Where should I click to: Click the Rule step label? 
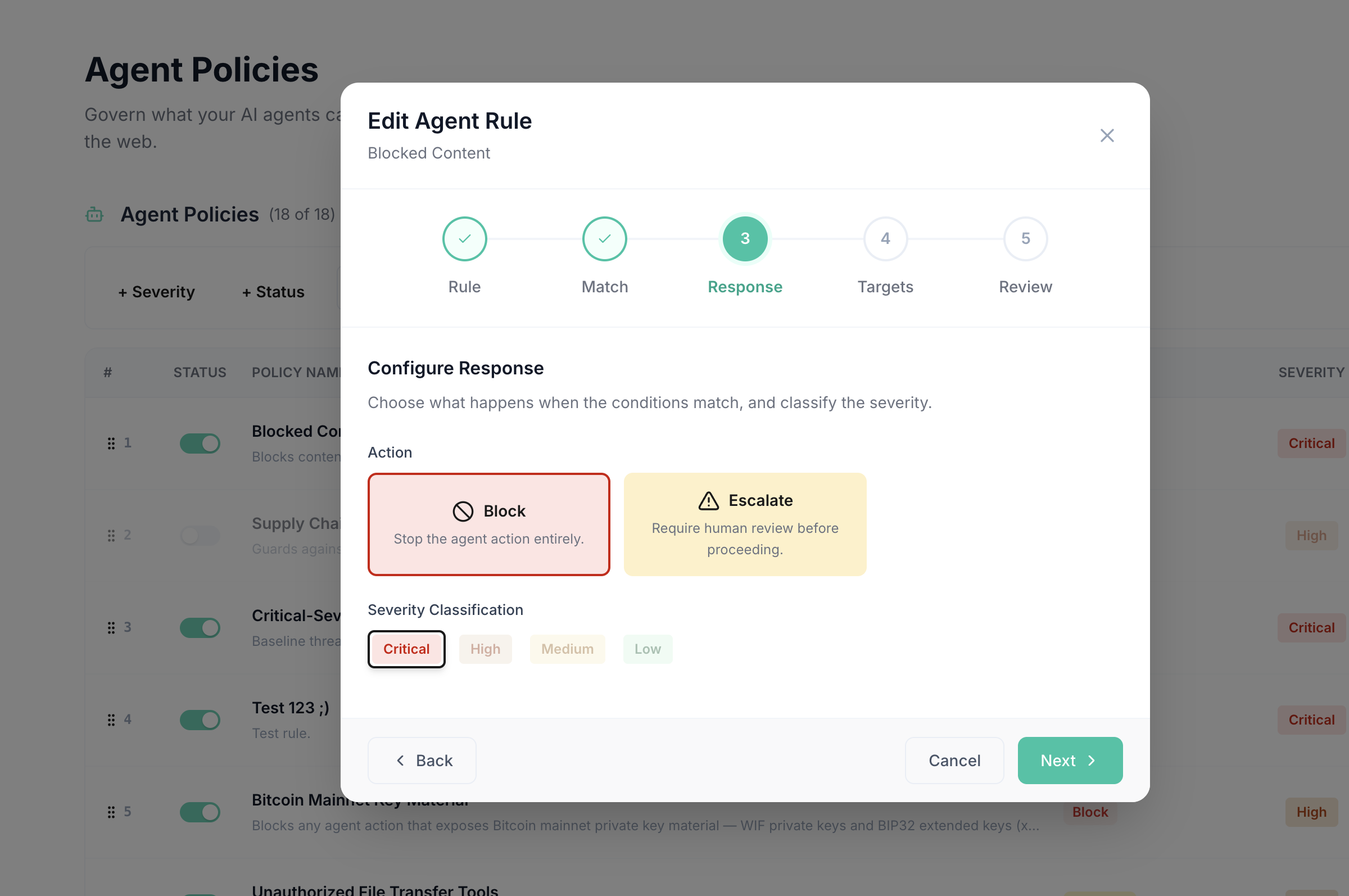pyautogui.click(x=464, y=287)
